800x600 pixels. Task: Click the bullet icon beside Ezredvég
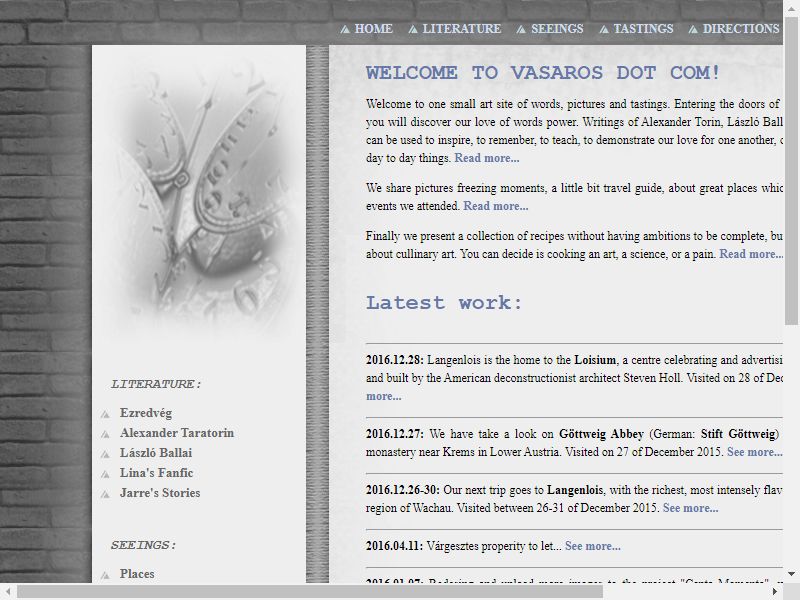coord(105,414)
